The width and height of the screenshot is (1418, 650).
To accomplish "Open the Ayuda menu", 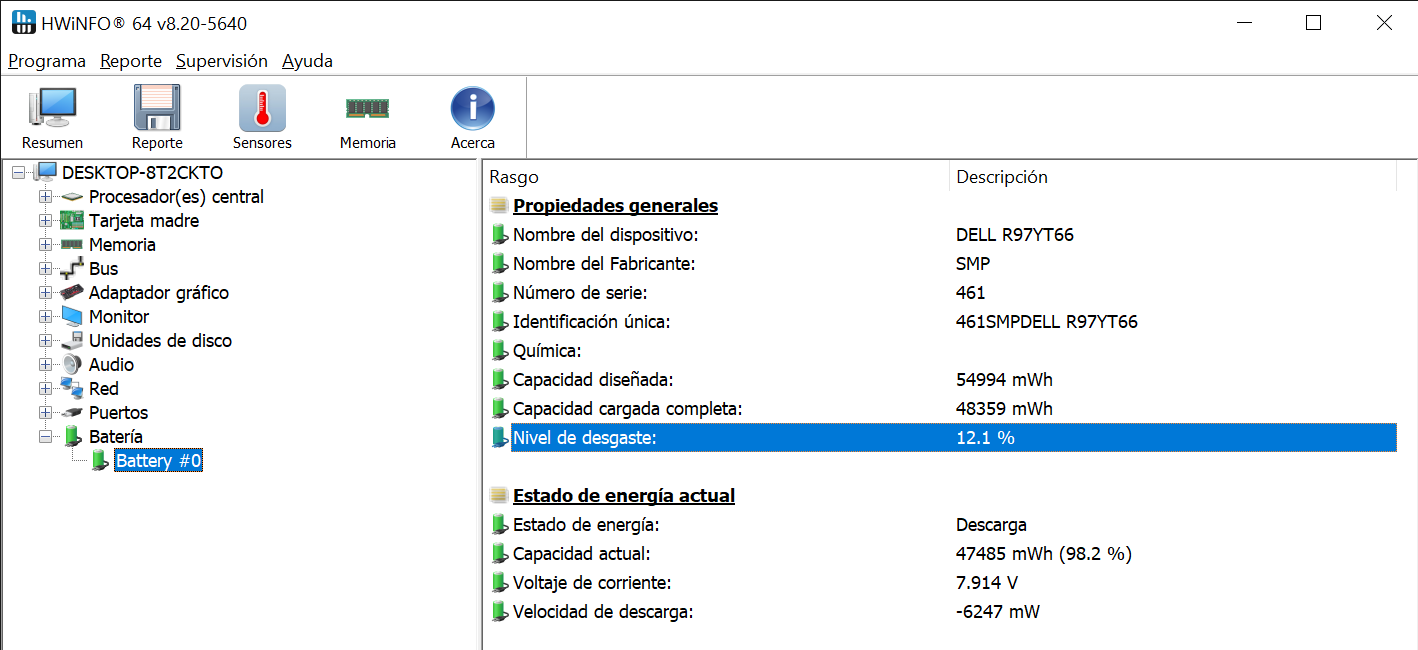I will click(307, 61).
